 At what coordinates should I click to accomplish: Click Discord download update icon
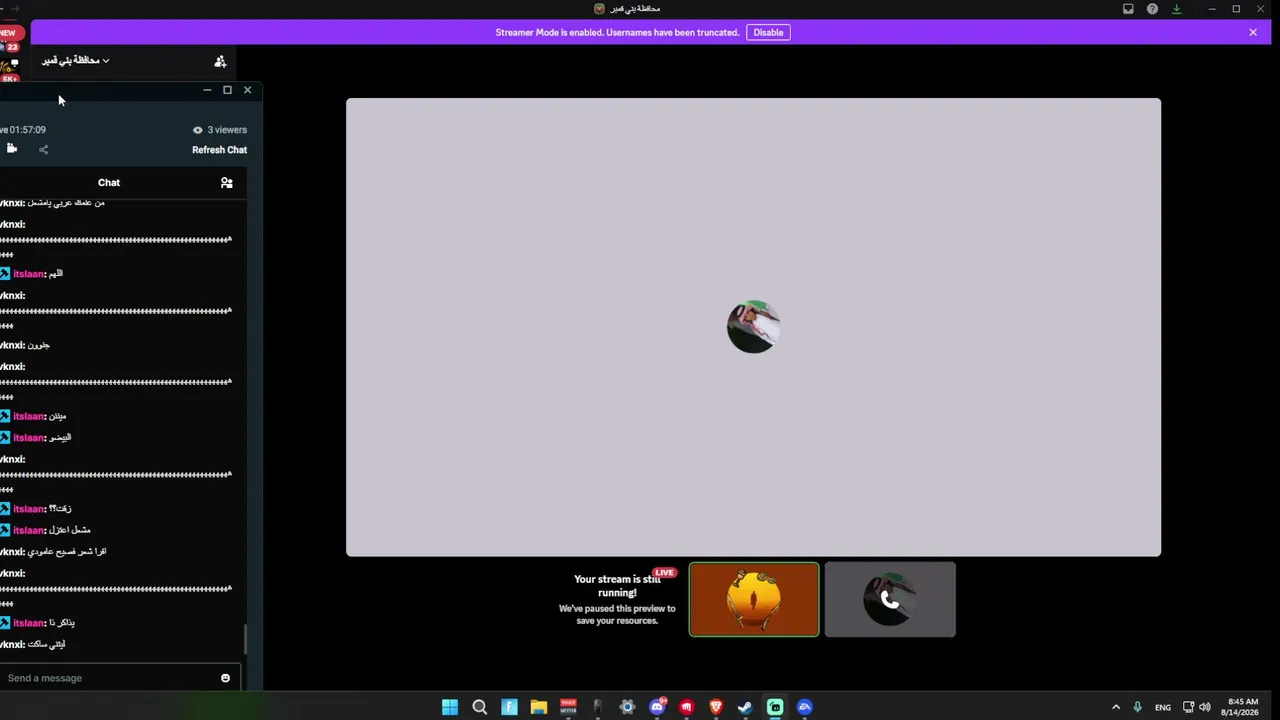[x=1176, y=9]
